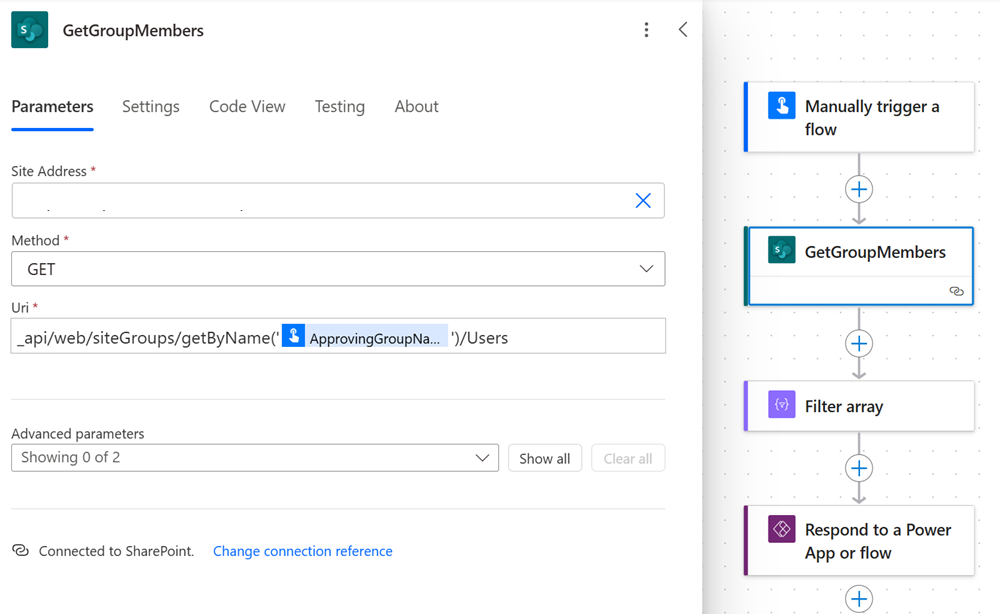This screenshot has width=1000, height=614.
Task: Click the lightning icon in the ApprovingGroupName pill
Action: [x=293, y=335]
